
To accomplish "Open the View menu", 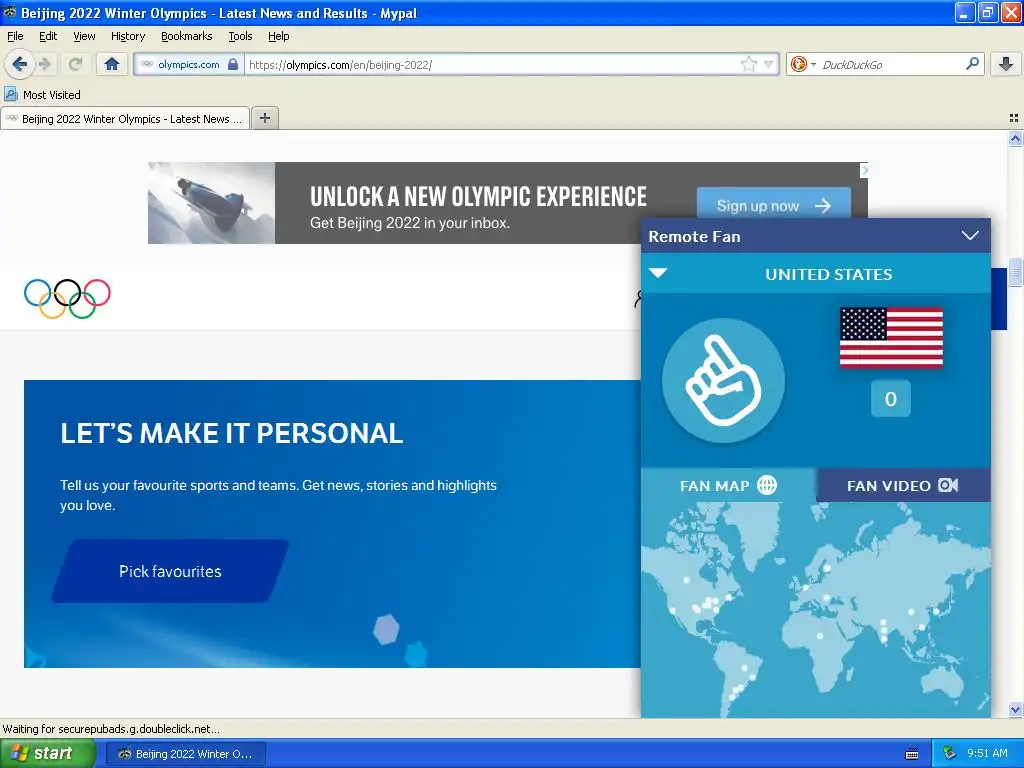I will [x=84, y=36].
